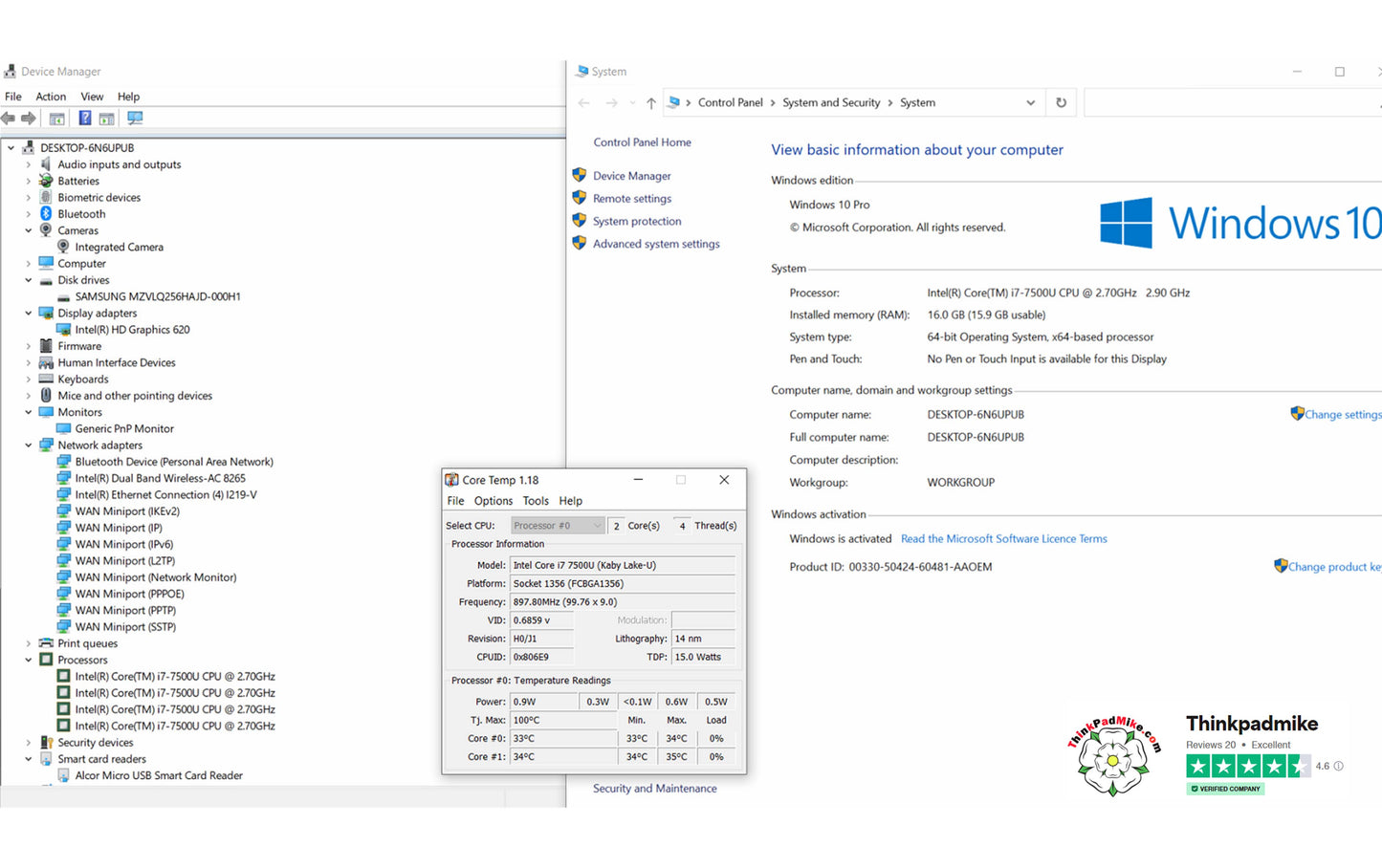
Task: Collapse the Processors node
Action: coord(28,661)
